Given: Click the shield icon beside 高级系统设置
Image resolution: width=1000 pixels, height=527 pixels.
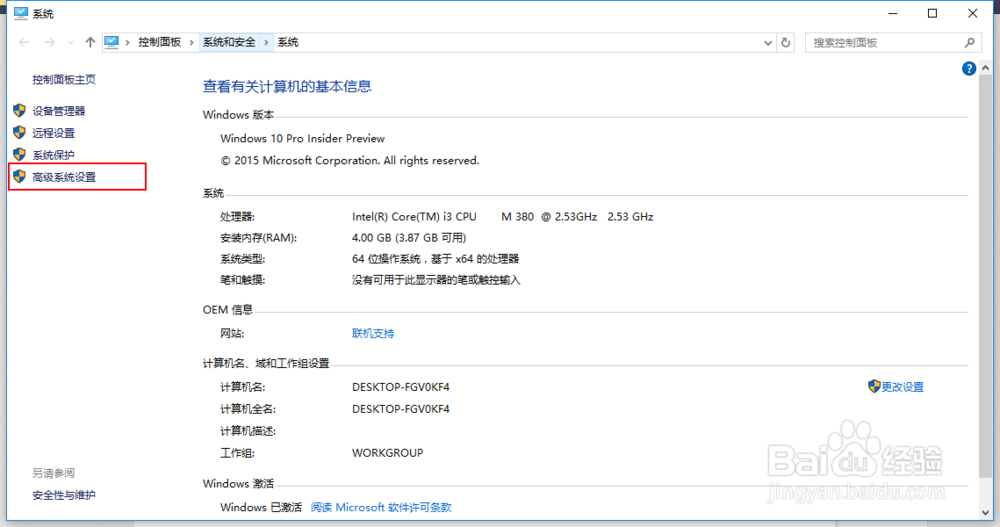Looking at the screenshot, I should [19, 176].
